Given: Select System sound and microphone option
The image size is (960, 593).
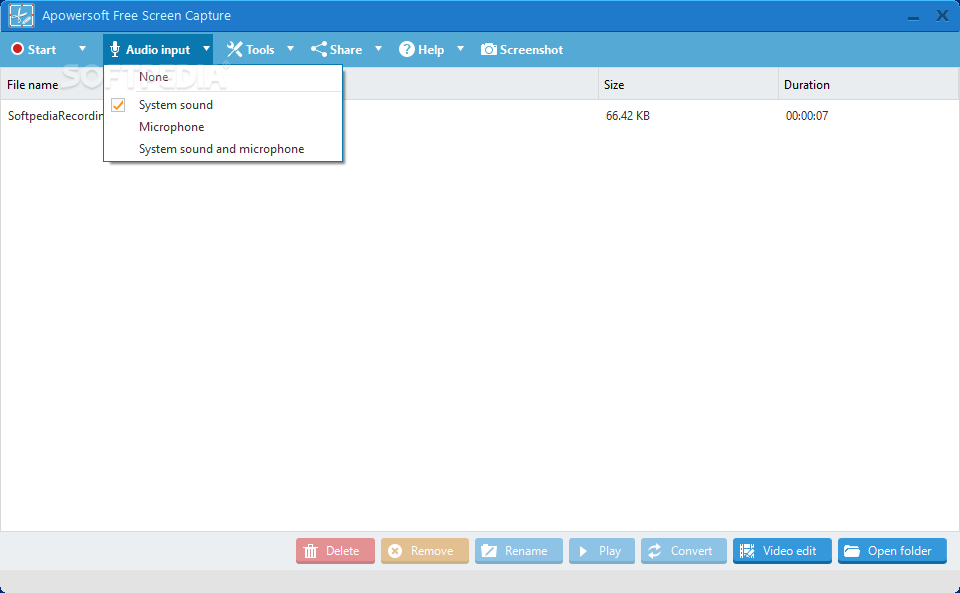Looking at the screenshot, I should [223, 149].
